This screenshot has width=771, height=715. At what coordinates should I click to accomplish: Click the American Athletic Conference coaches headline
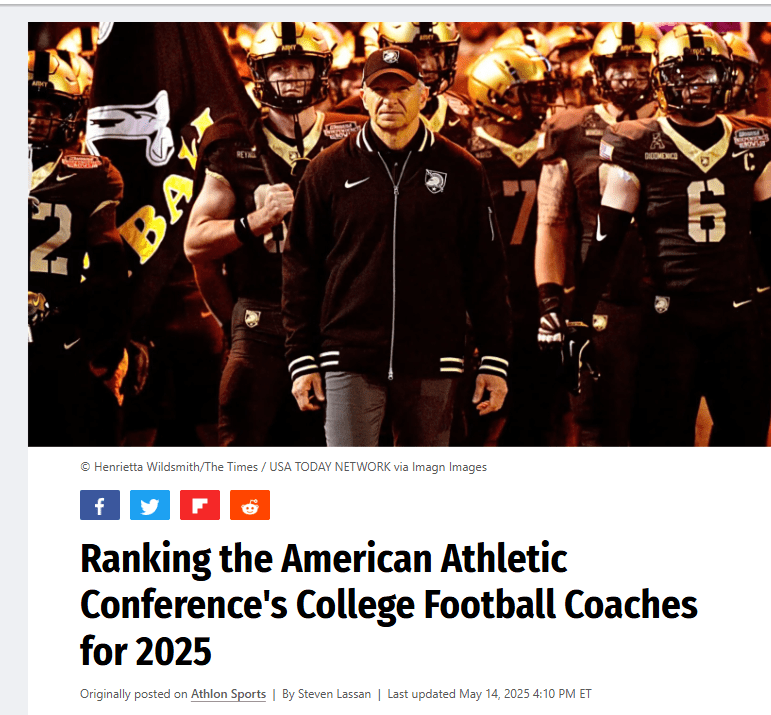[388, 605]
